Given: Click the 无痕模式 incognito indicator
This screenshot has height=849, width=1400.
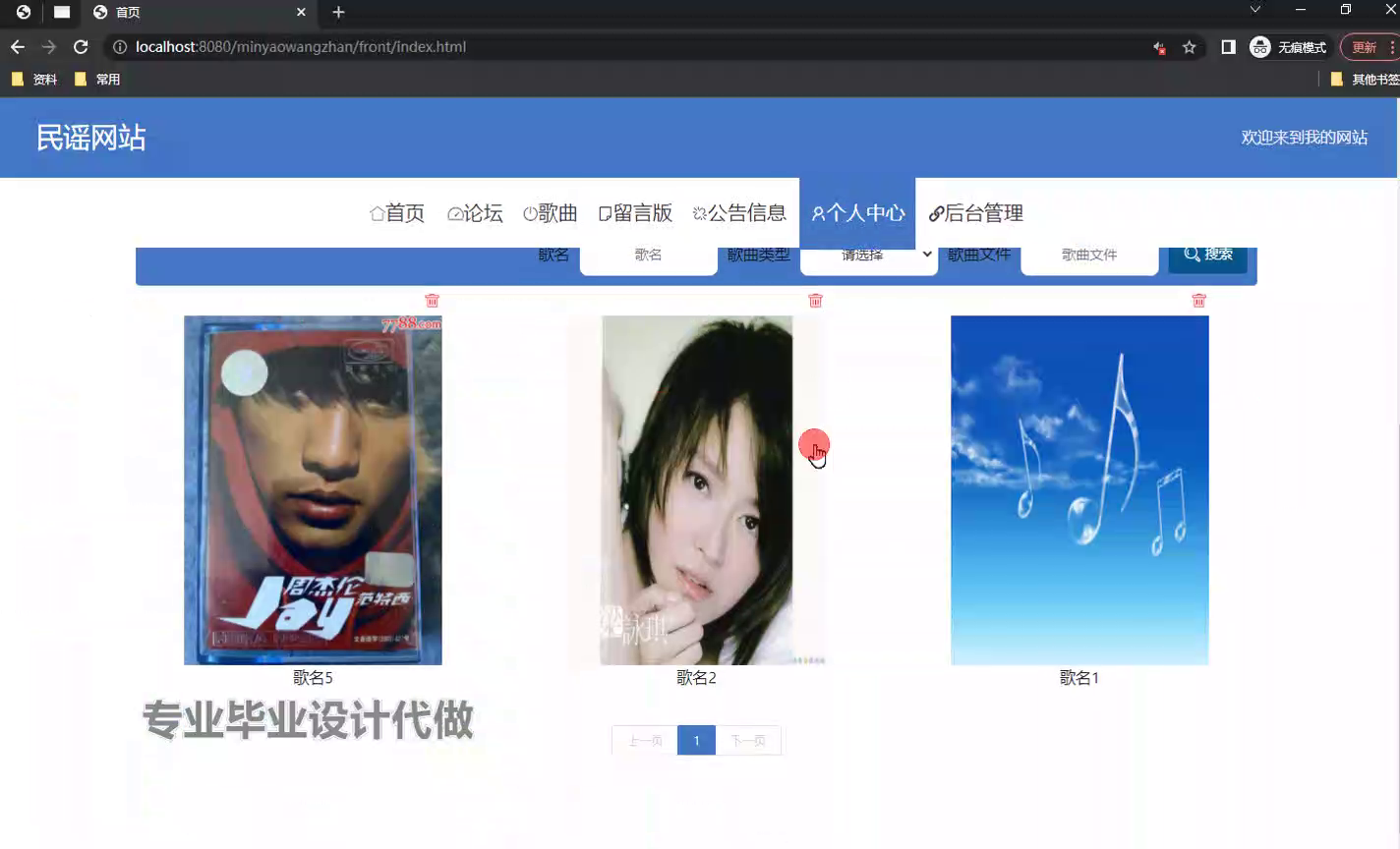Looking at the screenshot, I should tap(1289, 47).
